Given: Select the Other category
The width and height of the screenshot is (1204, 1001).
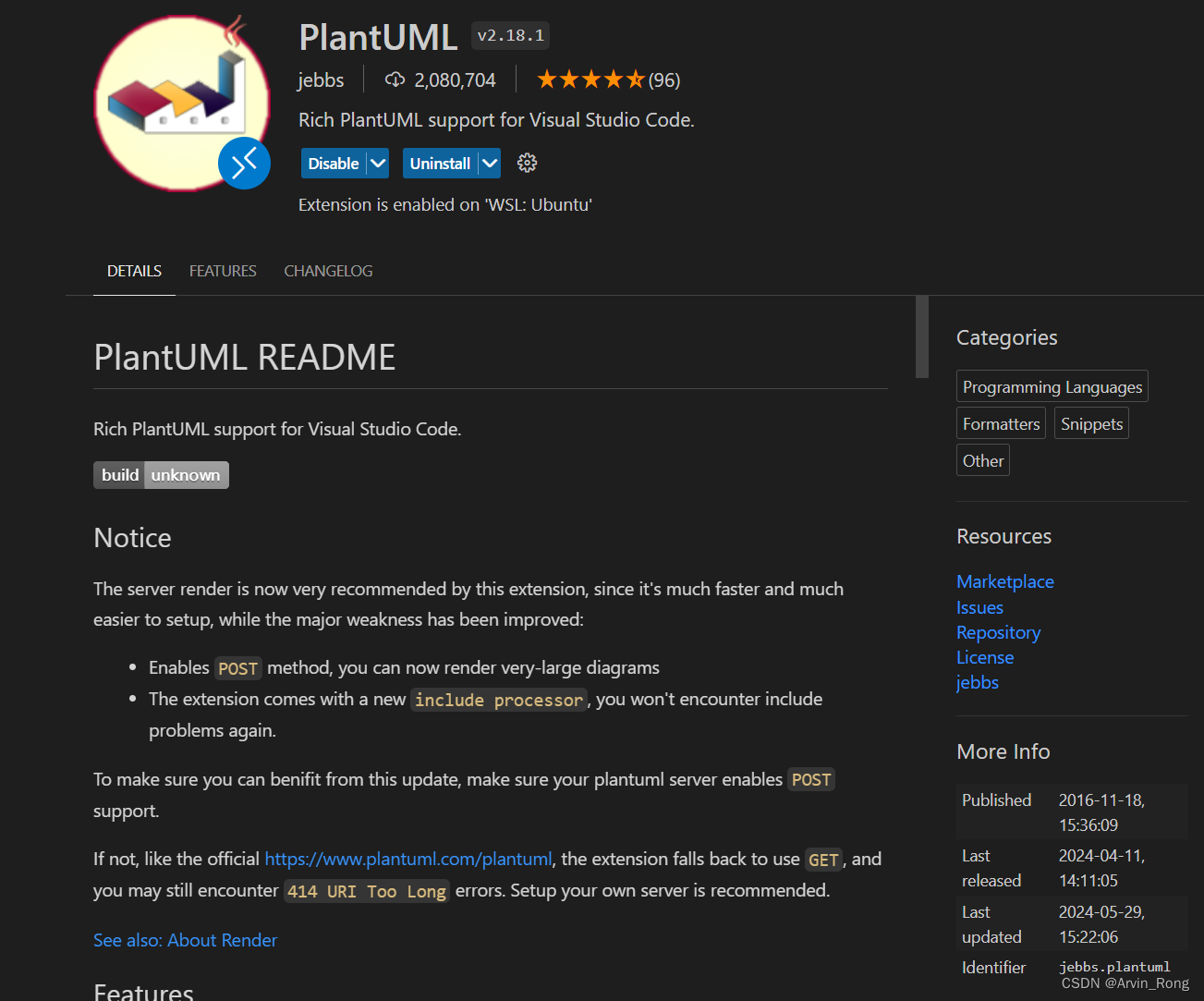Looking at the screenshot, I should point(983,460).
